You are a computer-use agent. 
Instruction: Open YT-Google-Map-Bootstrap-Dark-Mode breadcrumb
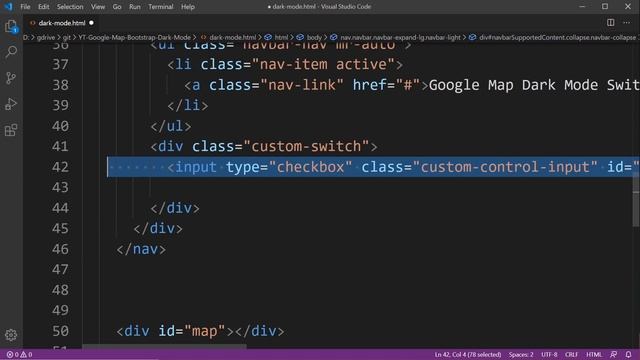[x=134, y=37]
